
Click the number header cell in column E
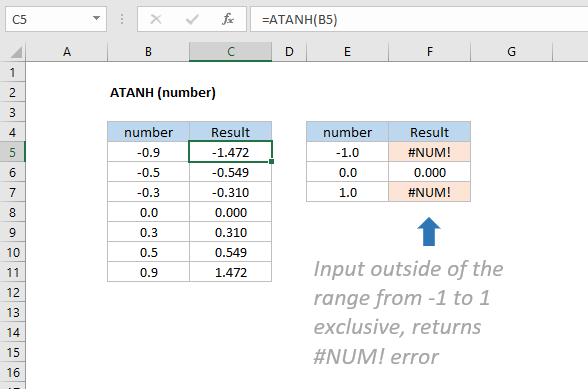pyautogui.click(x=348, y=132)
